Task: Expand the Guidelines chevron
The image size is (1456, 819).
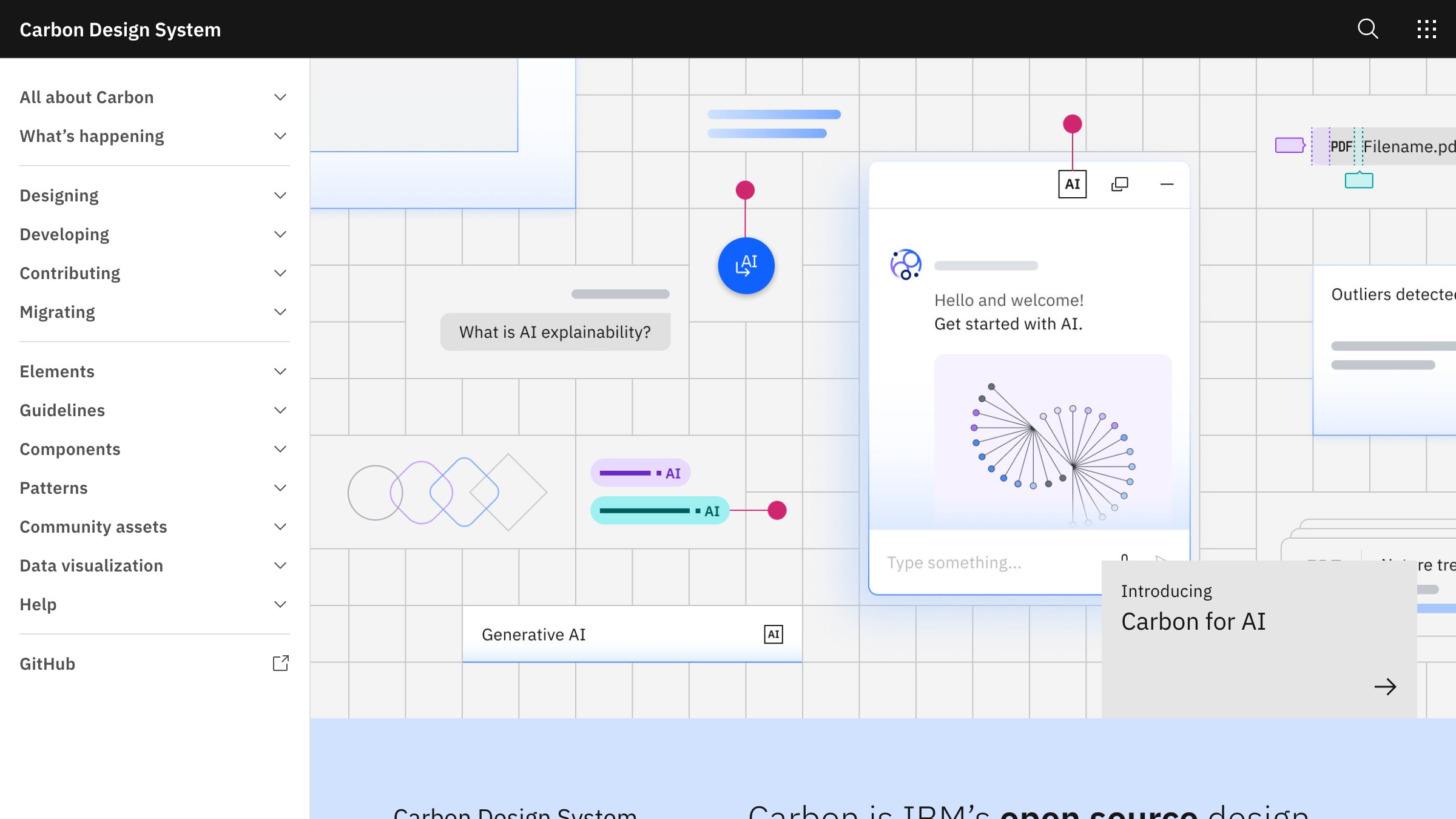Action: (280, 410)
